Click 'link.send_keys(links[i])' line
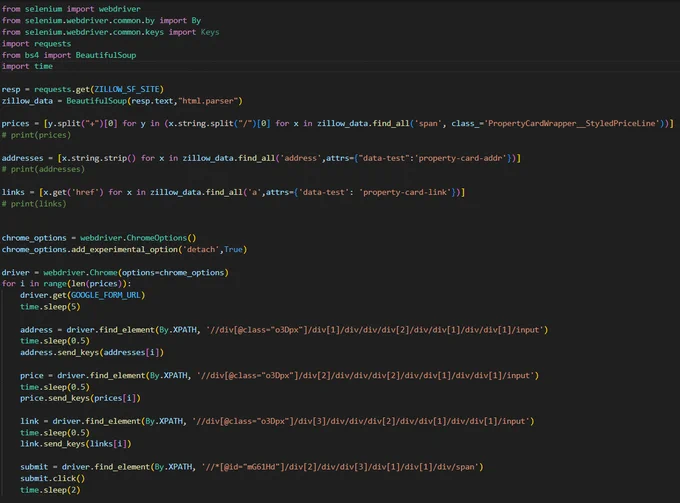The height and width of the screenshot is (503, 680). click(75, 444)
